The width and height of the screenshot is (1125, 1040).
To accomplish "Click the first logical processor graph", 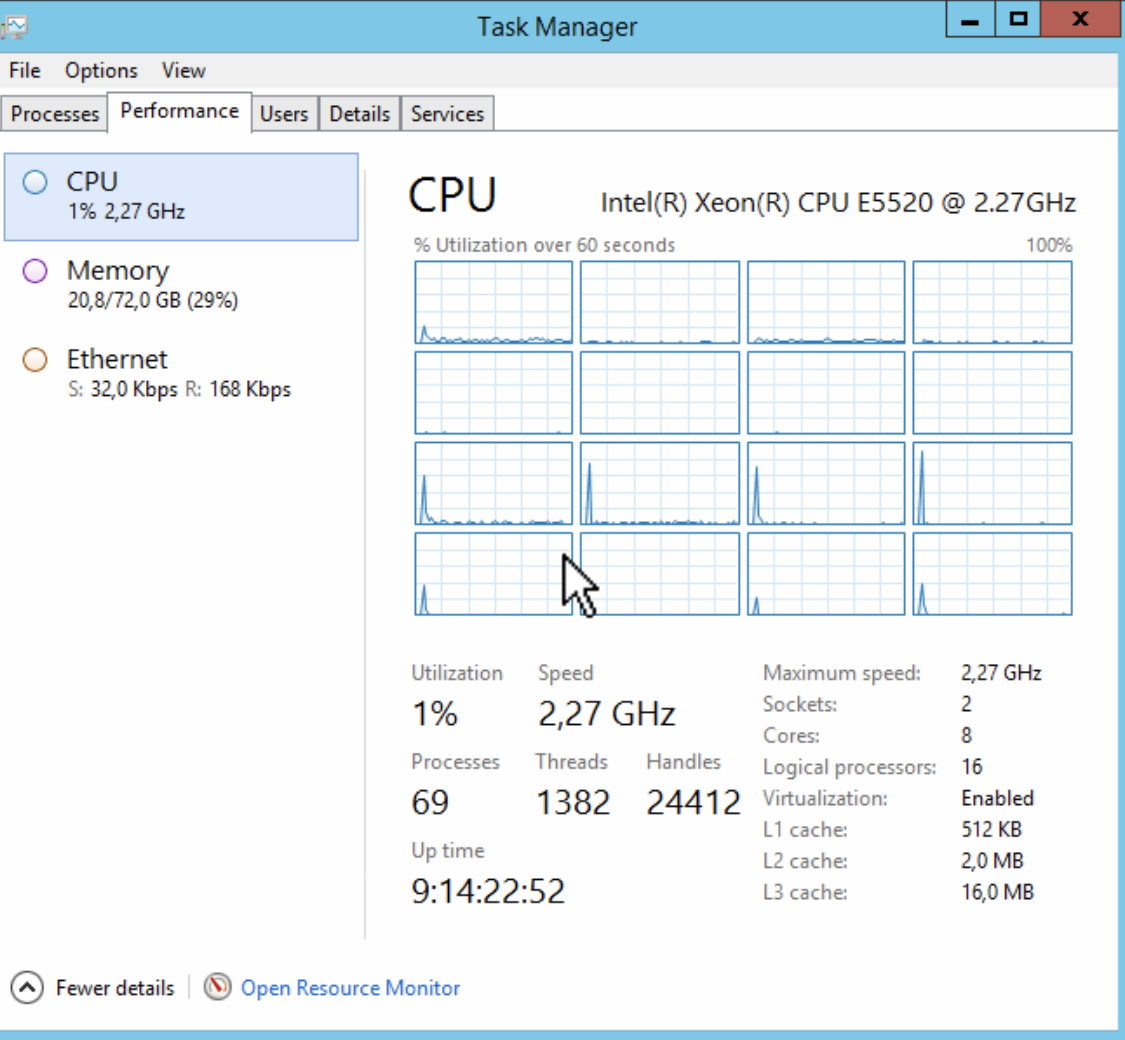I will click(x=494, y=302).
